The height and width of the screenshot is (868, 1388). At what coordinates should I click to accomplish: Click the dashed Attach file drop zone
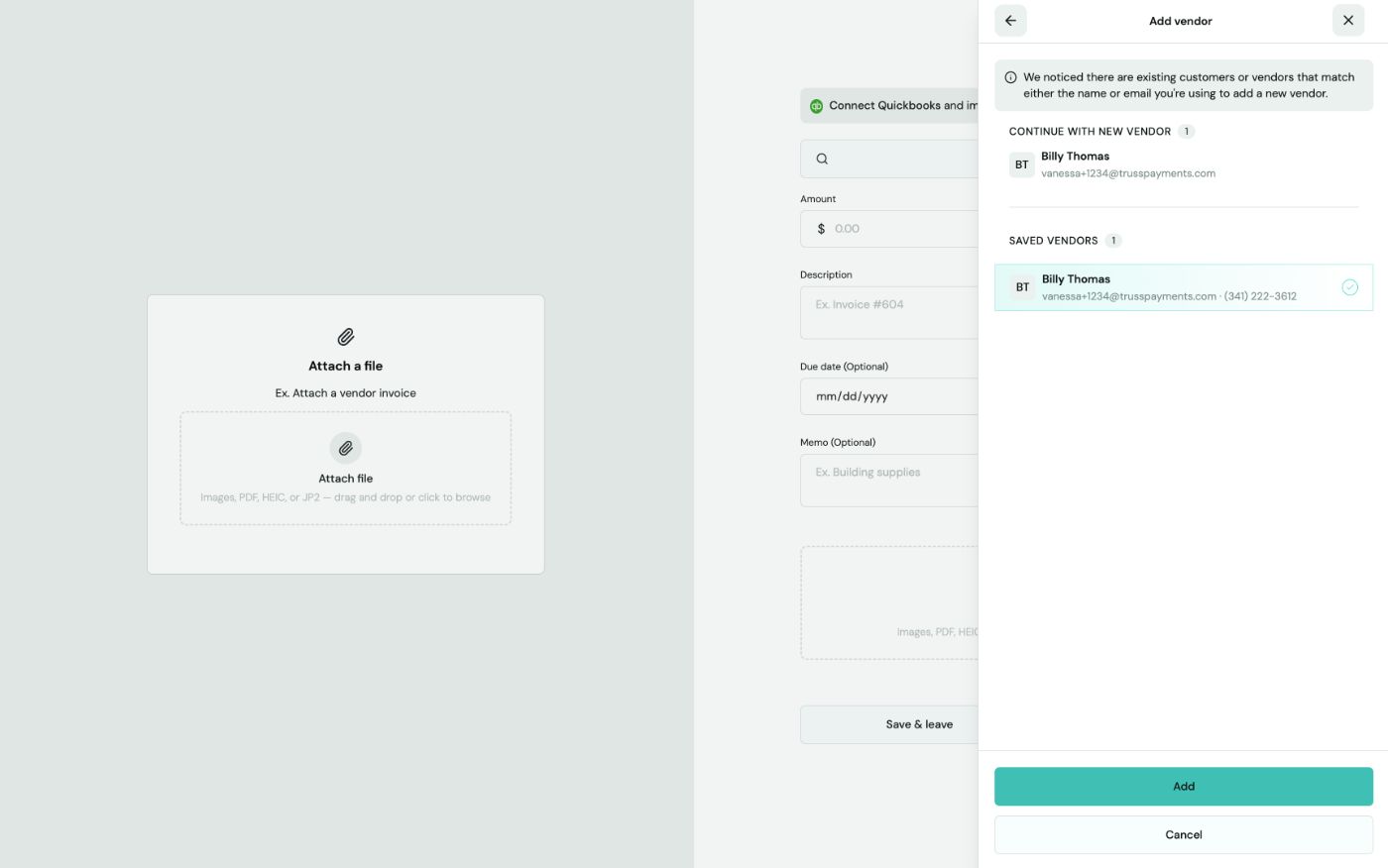346,469
